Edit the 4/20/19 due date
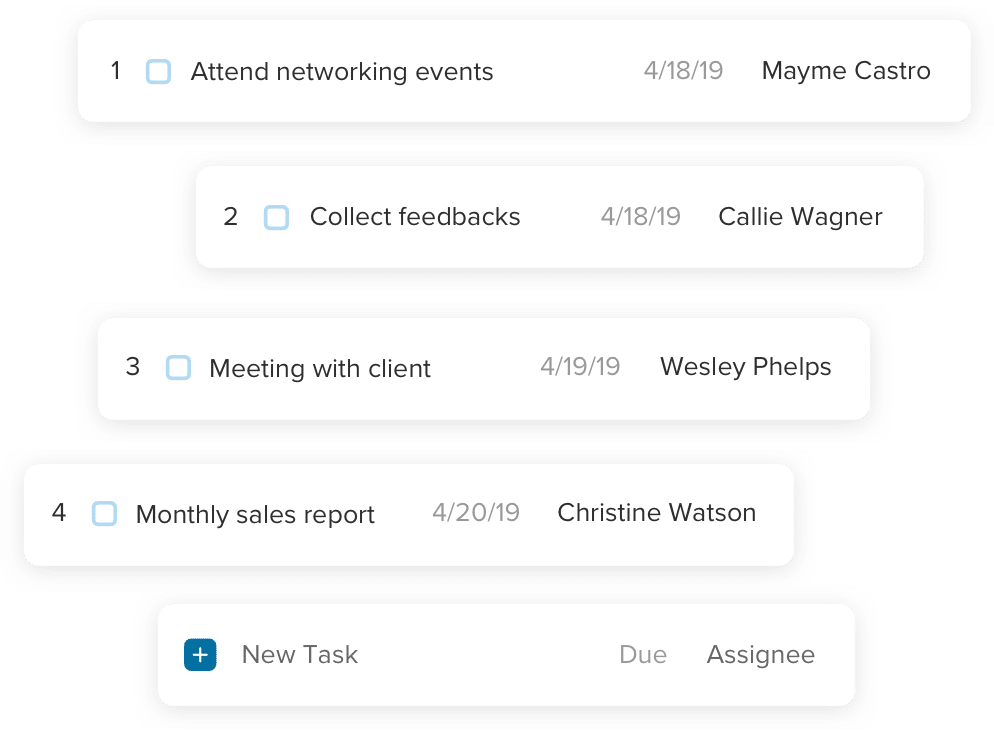The width and height of the screenshot is (994, 734). 476,513
